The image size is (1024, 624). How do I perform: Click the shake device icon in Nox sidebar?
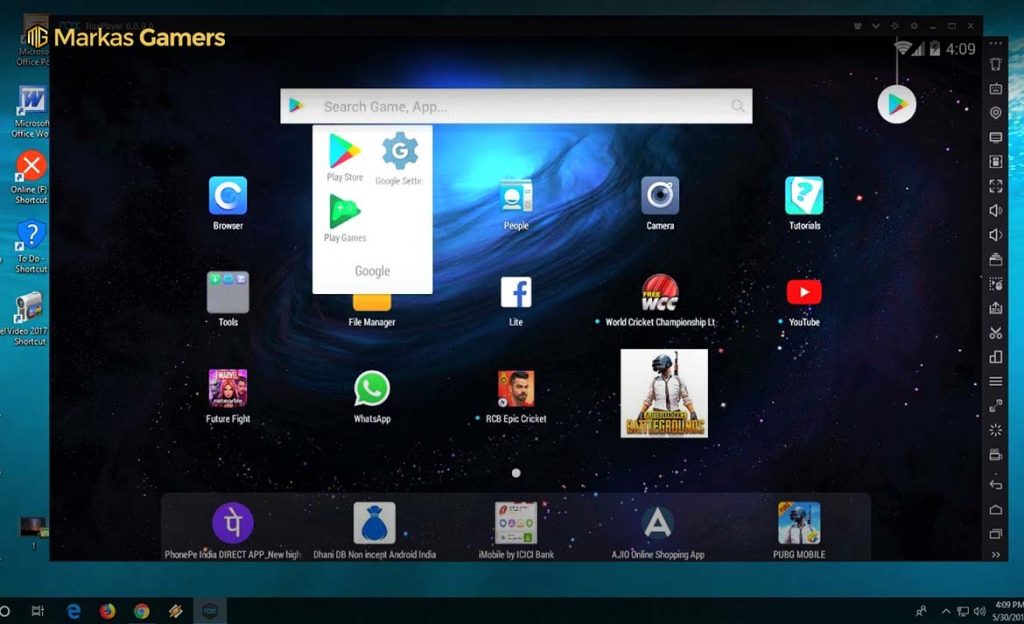[x=995, y=64]
